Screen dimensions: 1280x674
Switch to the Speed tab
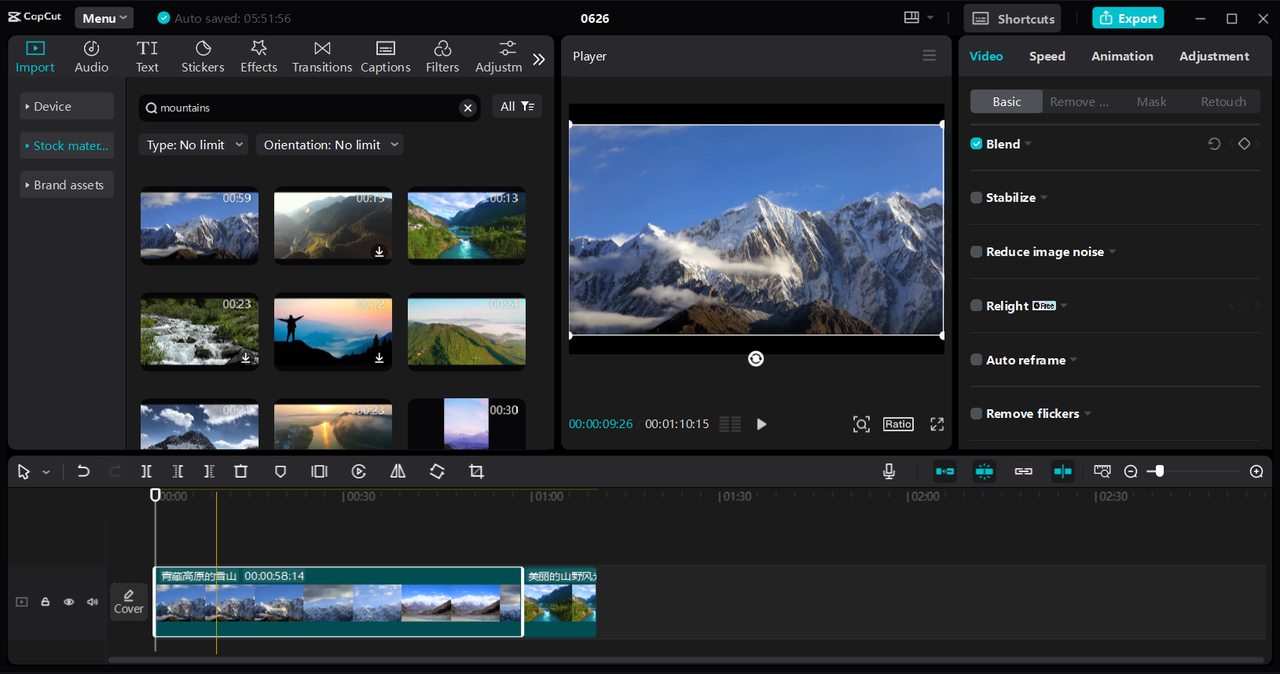[1047, 56]
